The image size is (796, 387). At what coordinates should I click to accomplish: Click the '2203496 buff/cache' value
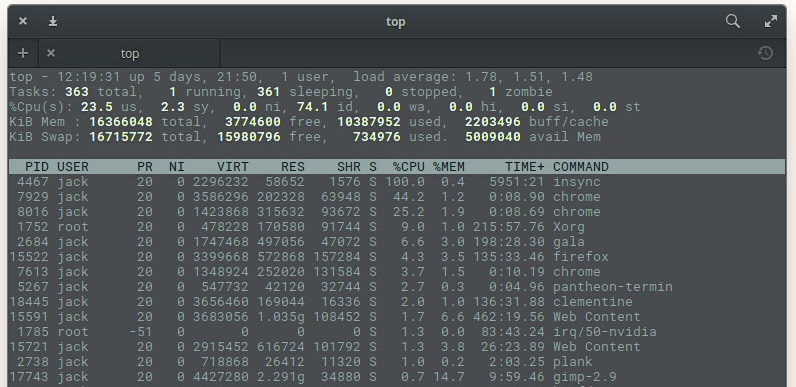(x=537, y=122)
